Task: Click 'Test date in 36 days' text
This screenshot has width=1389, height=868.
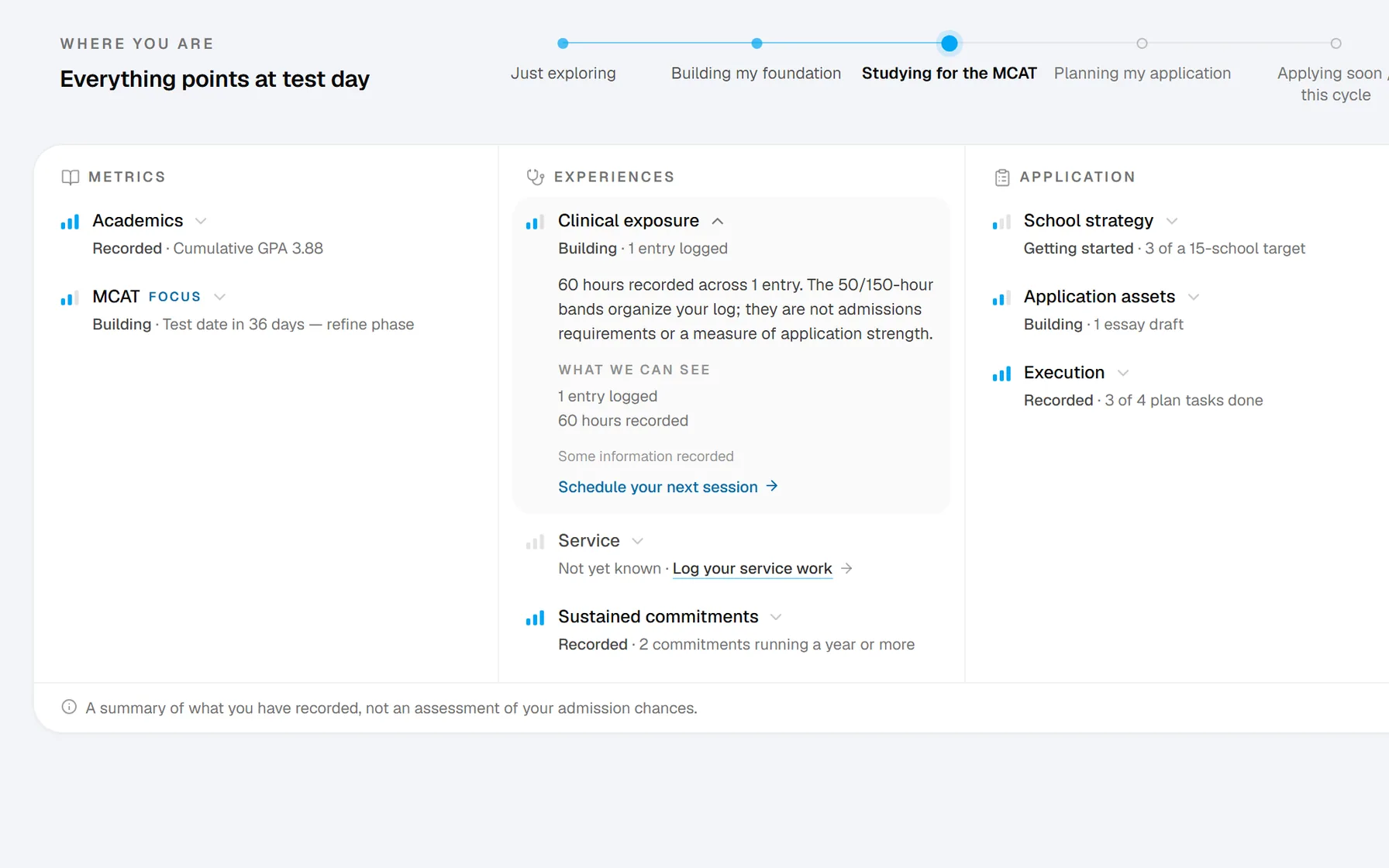Action: click(x=233, y=325)
